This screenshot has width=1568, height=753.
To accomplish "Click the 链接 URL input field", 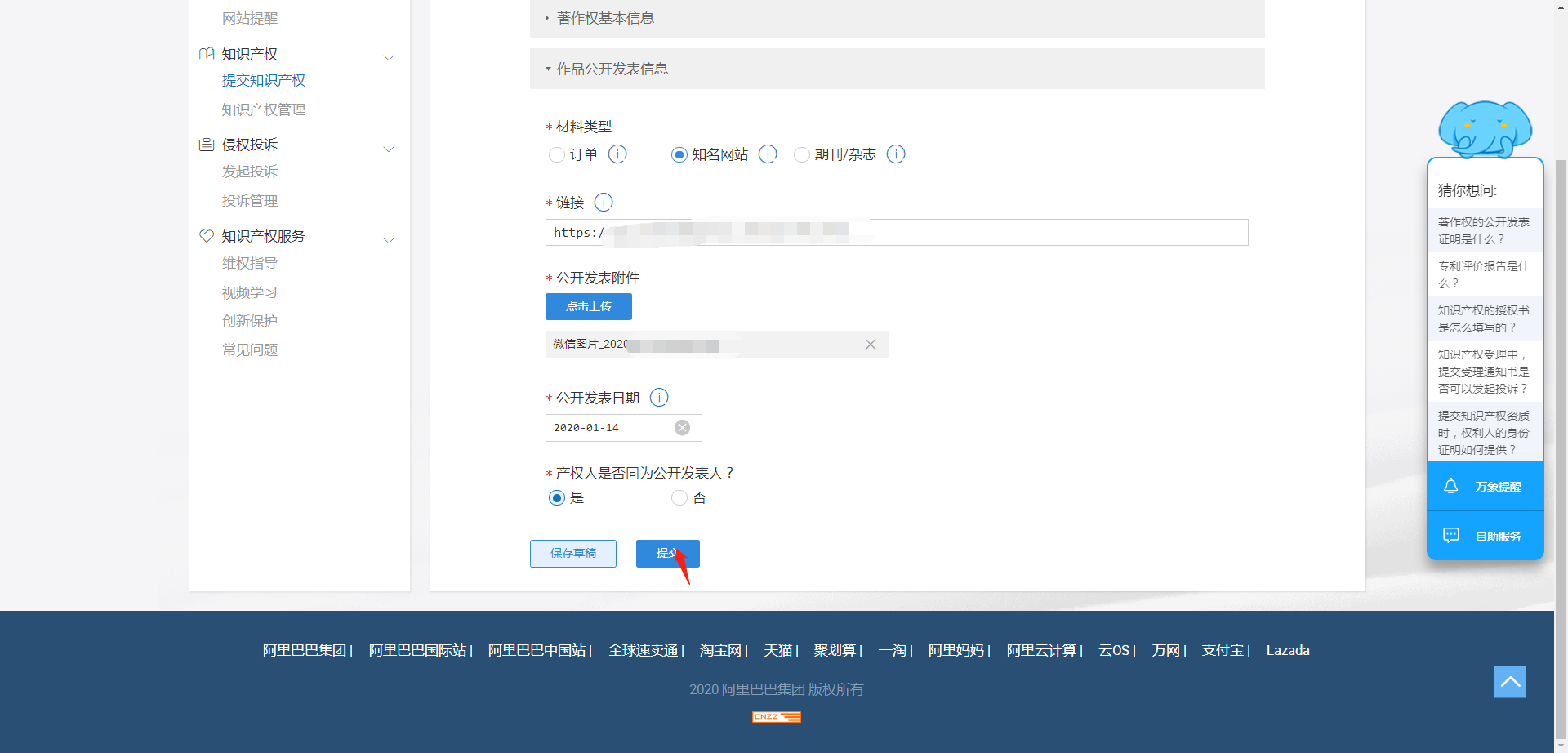I will (x=897, y=232).
